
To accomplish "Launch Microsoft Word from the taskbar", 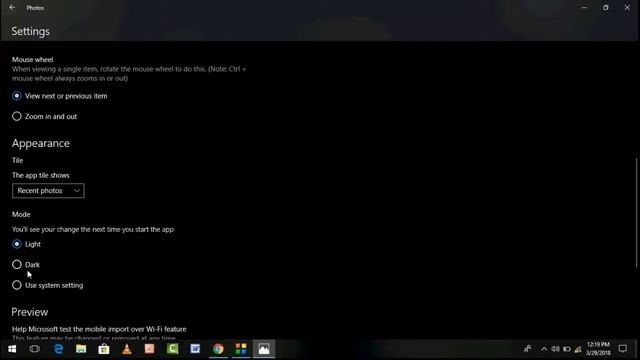I will coord(196,349).
